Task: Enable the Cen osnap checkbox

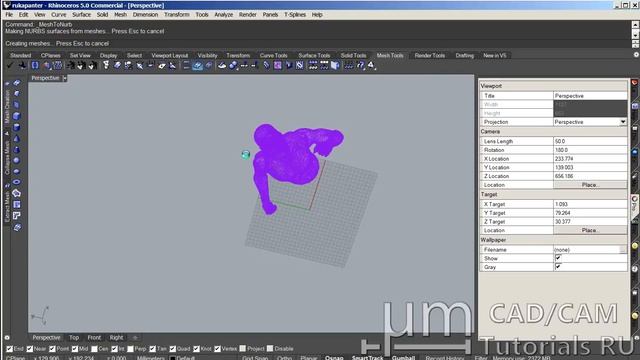Action: [94, 349]
